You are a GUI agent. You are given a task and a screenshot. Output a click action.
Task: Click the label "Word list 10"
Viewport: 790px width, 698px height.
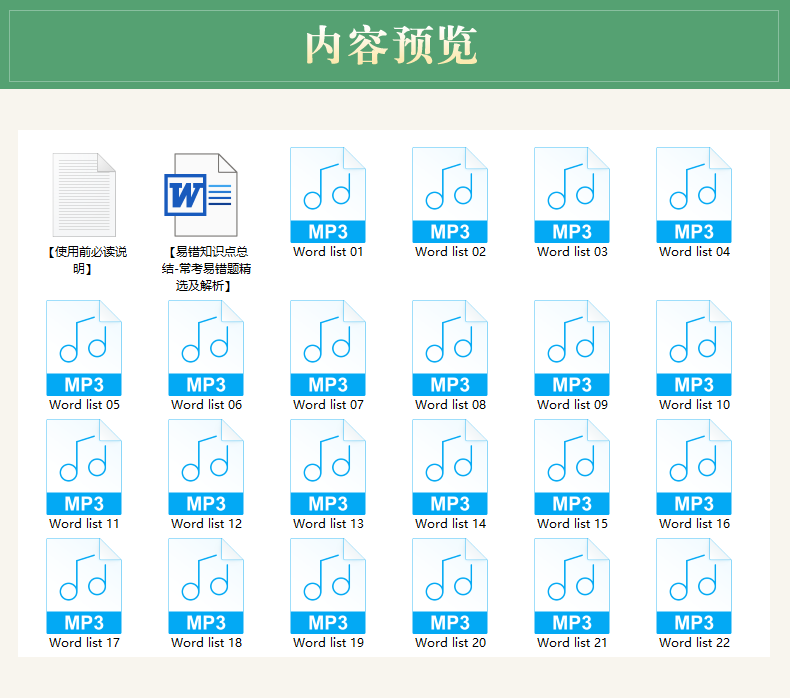tap(694, 405)
